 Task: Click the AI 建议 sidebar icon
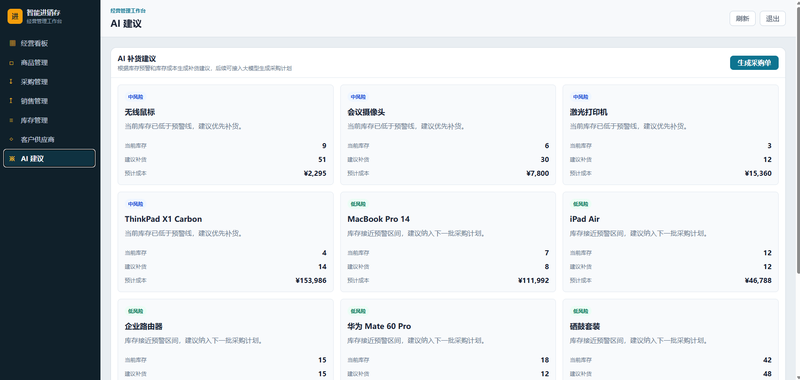[12, 159]
